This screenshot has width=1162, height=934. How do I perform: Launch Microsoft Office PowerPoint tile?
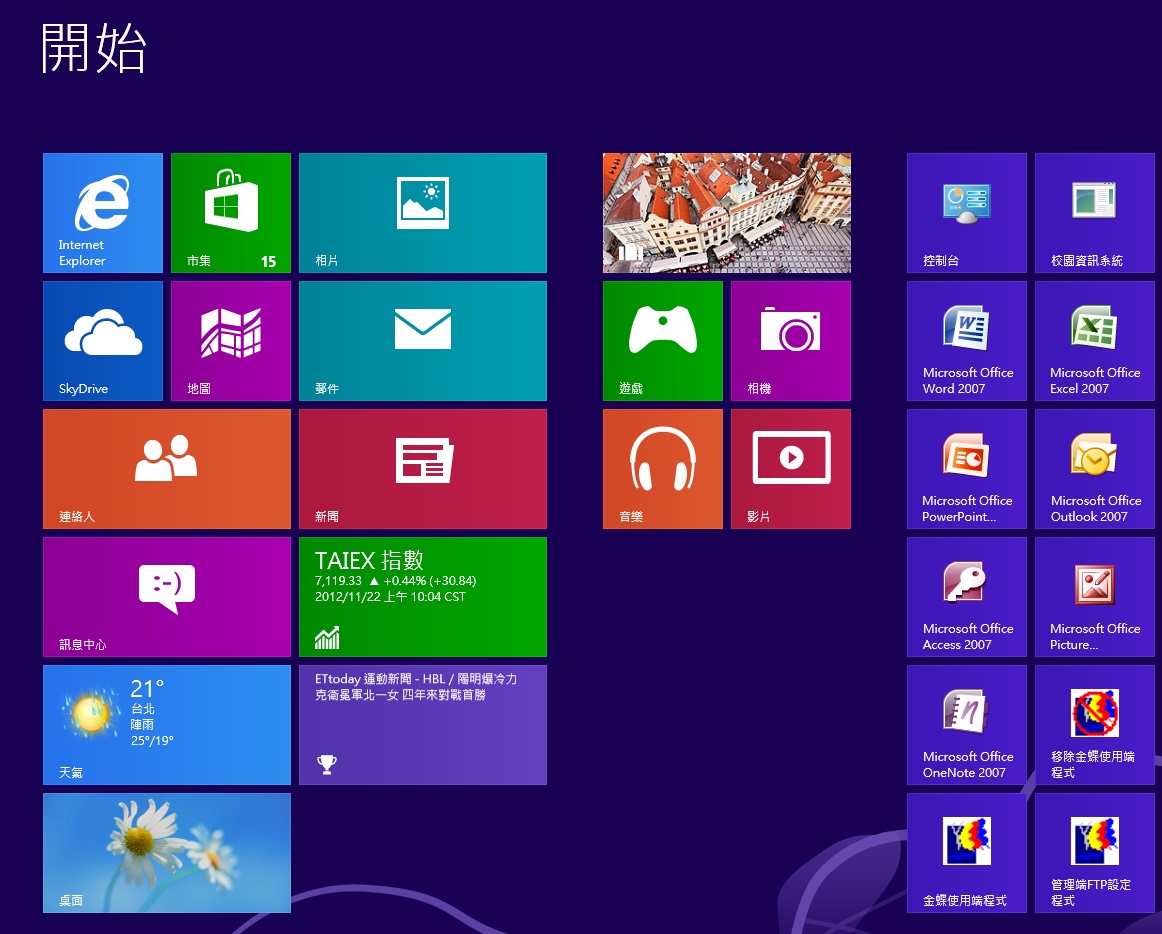(967, 469)
